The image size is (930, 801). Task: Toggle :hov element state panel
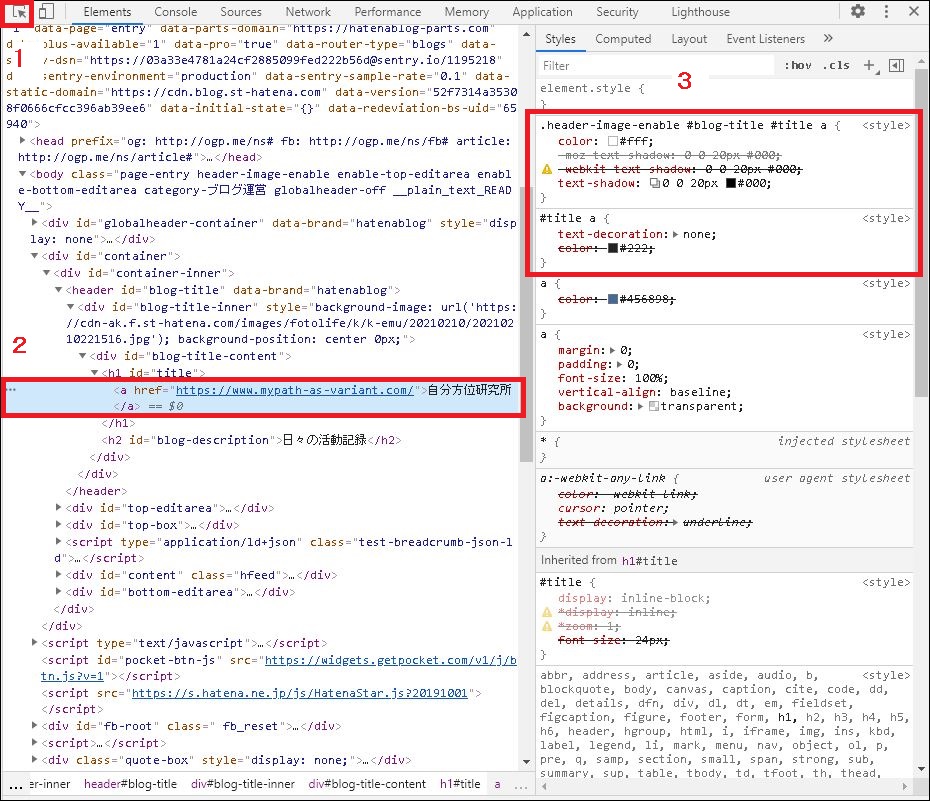tap(798, 65)
